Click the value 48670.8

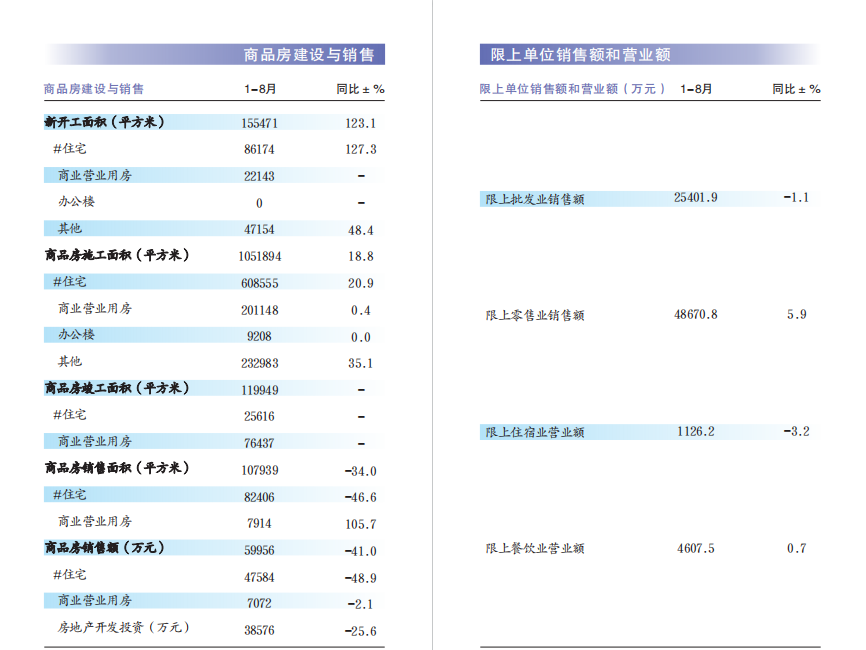tap(695, 314)
